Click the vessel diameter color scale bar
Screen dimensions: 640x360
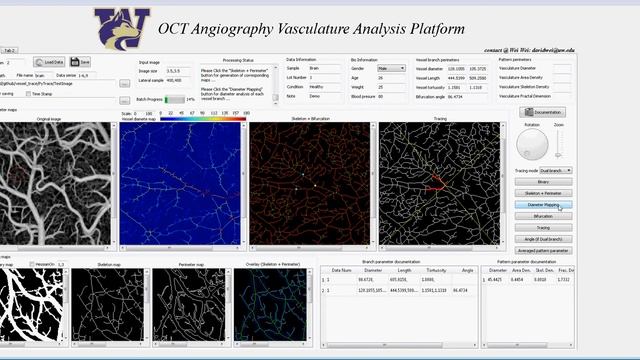tap(203, 119)
